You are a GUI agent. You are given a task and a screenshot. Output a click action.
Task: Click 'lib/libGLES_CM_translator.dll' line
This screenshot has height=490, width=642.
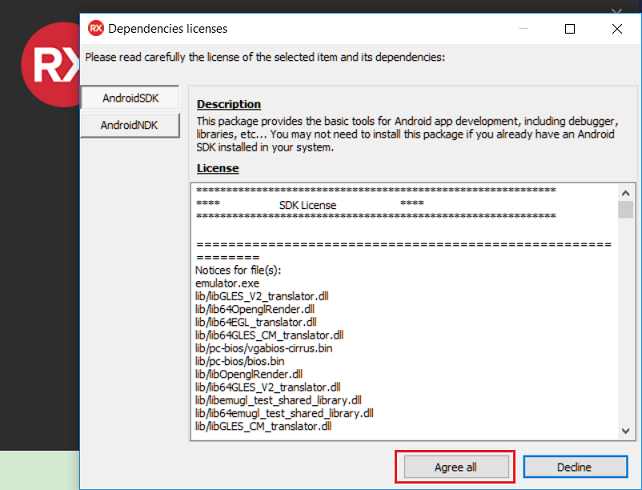pos(263,426)
